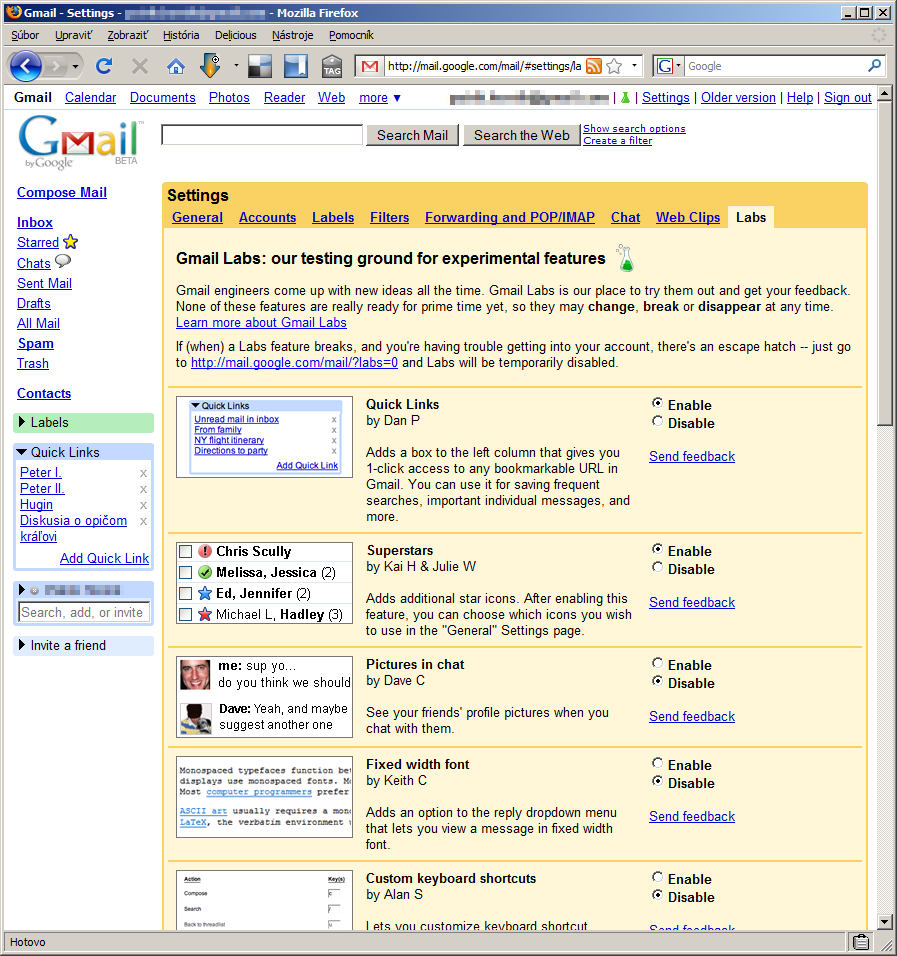The height and width of the screenshot is (956, 897).
Task: Remove the Peter I. quick link
Action: [143, 473]
